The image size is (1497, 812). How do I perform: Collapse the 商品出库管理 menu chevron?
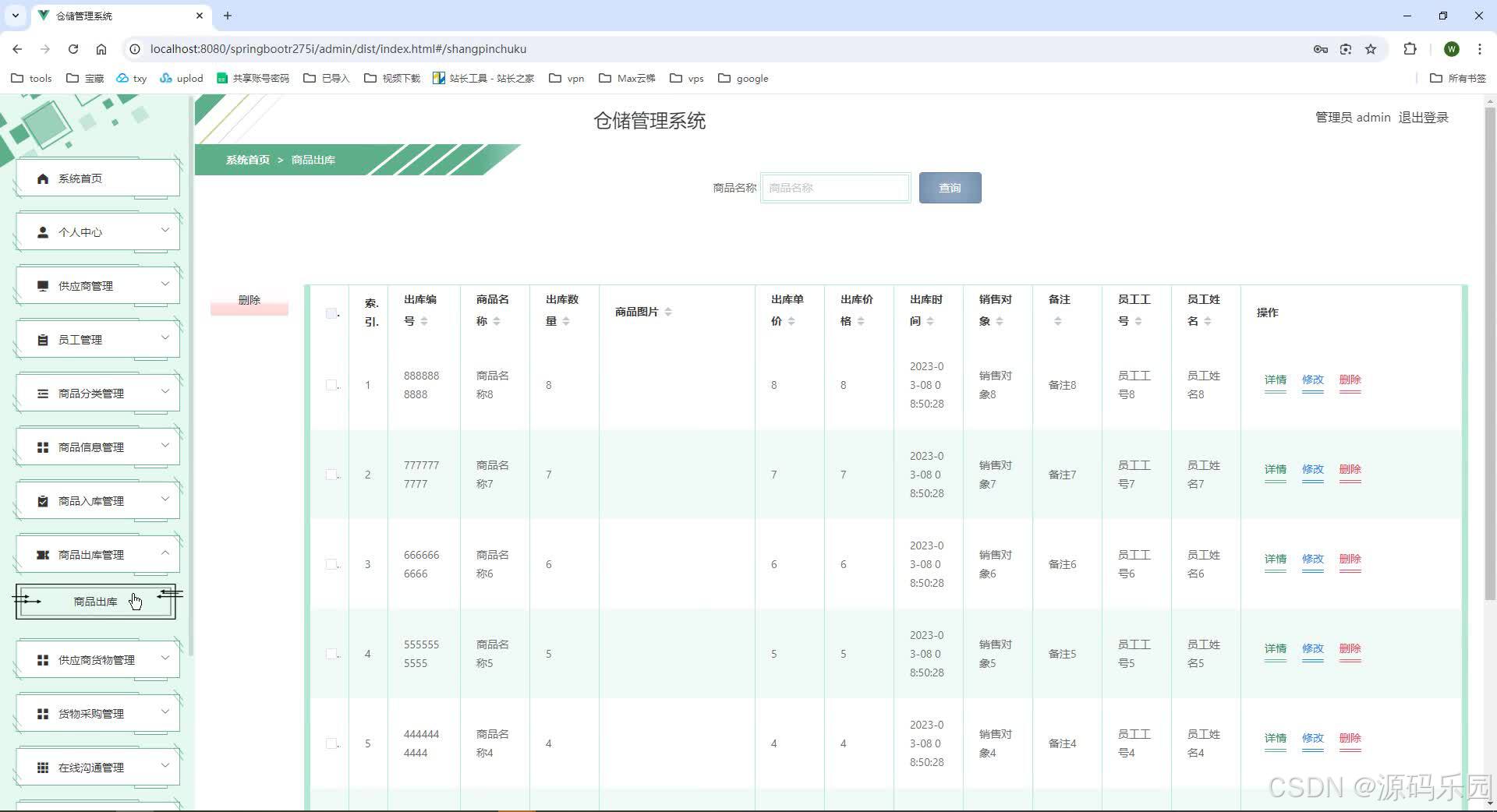coord(165,553)
